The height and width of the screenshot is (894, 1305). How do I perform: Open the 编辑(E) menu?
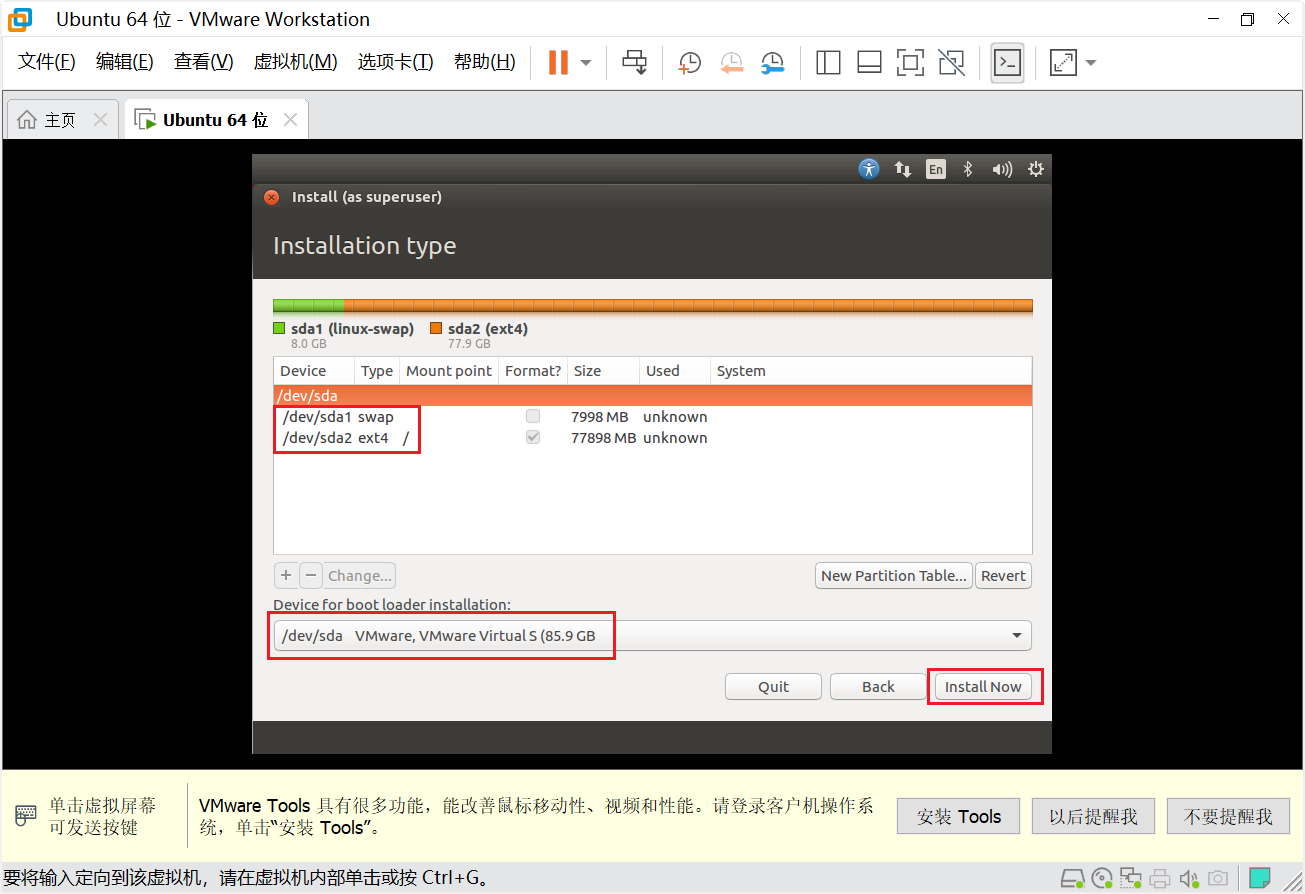125,62
